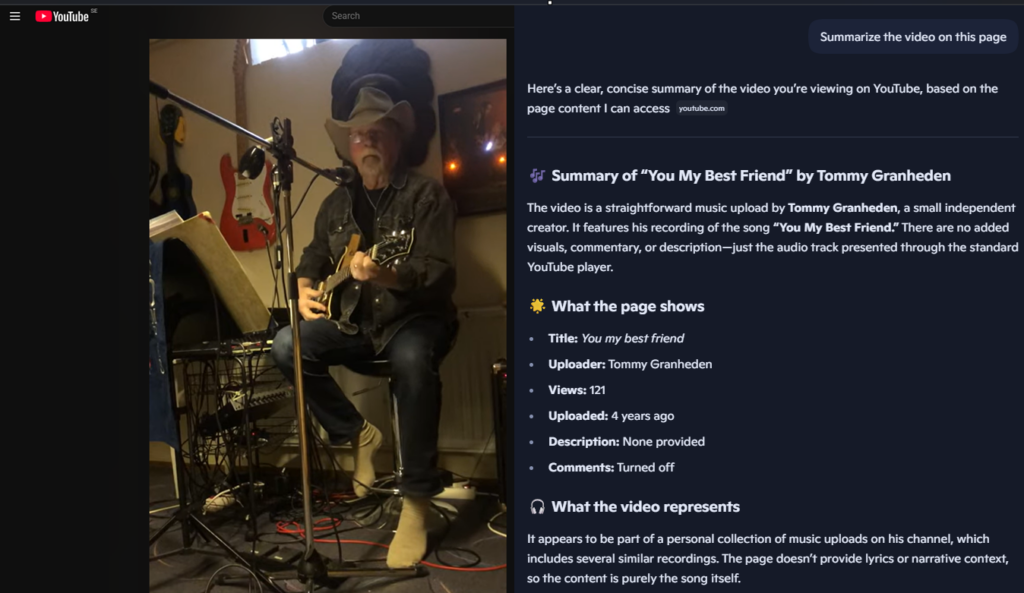Select the 'Comments: Turned off' bullet
Viewport: 1024px width, 593px height.
611,468
